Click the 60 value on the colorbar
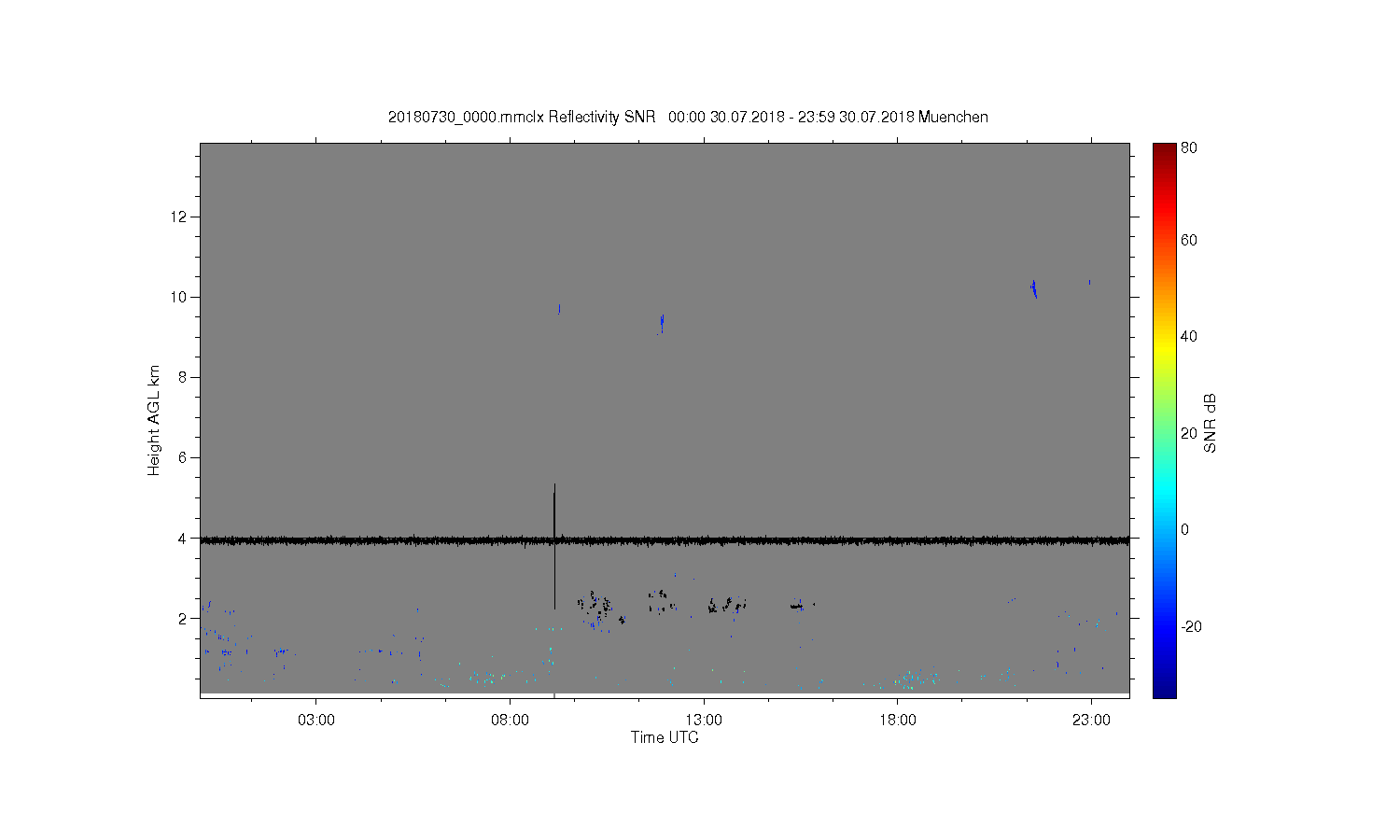Image resolution: width=1400 pixels, height=840 pixels. 1189,241
